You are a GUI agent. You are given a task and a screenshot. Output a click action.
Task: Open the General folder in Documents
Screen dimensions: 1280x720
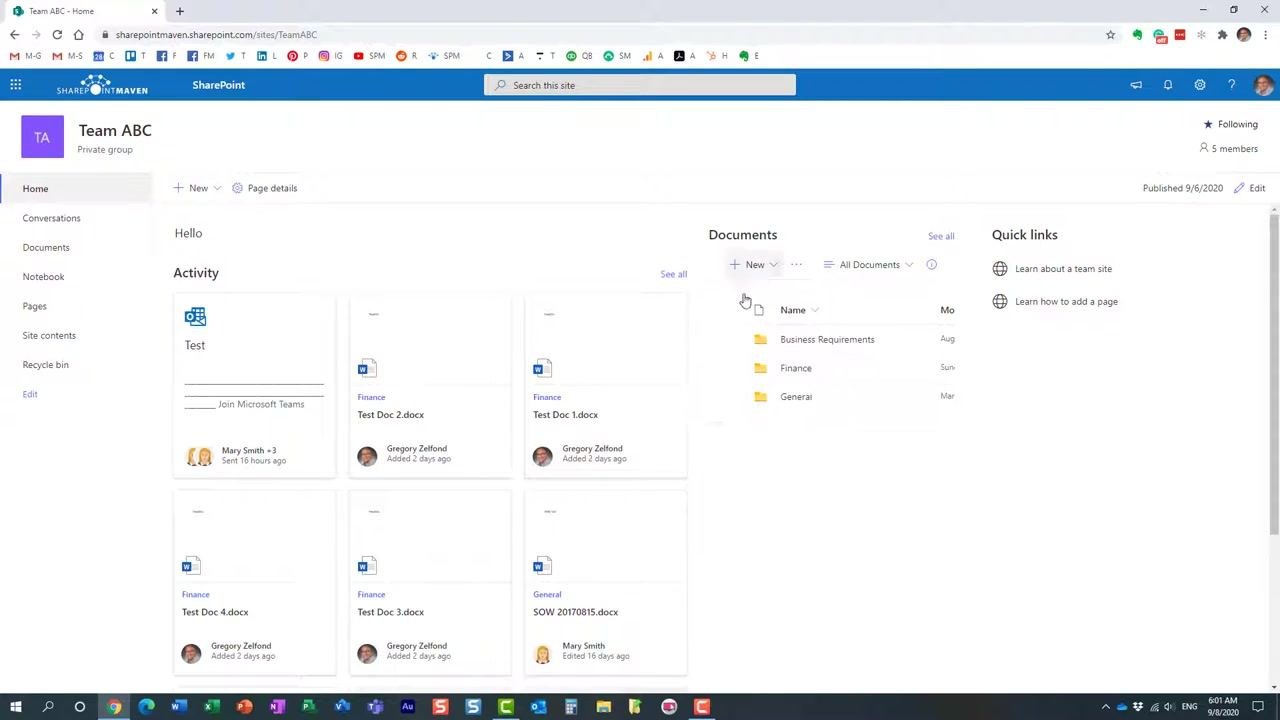pos(796,397)
